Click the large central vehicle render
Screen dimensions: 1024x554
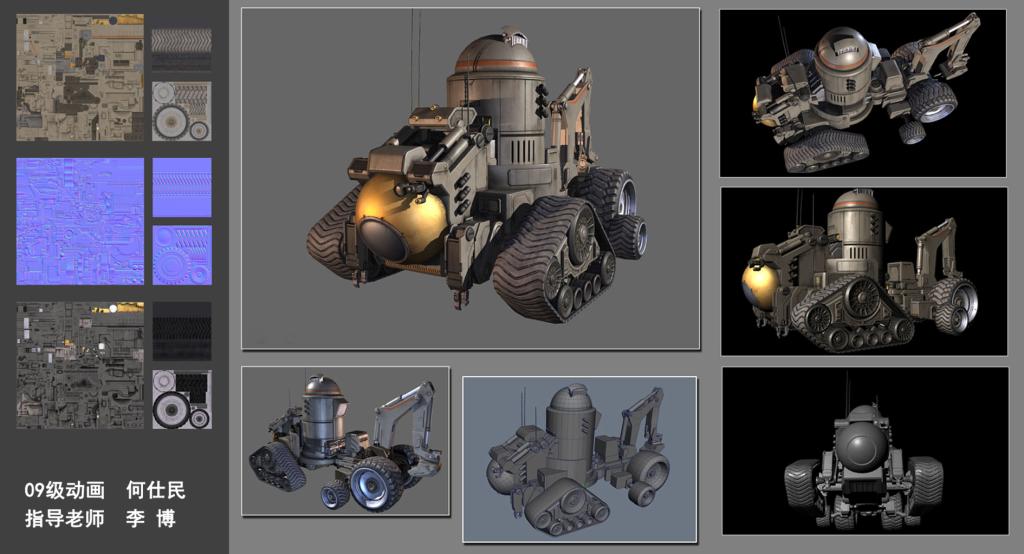point(470,179)
